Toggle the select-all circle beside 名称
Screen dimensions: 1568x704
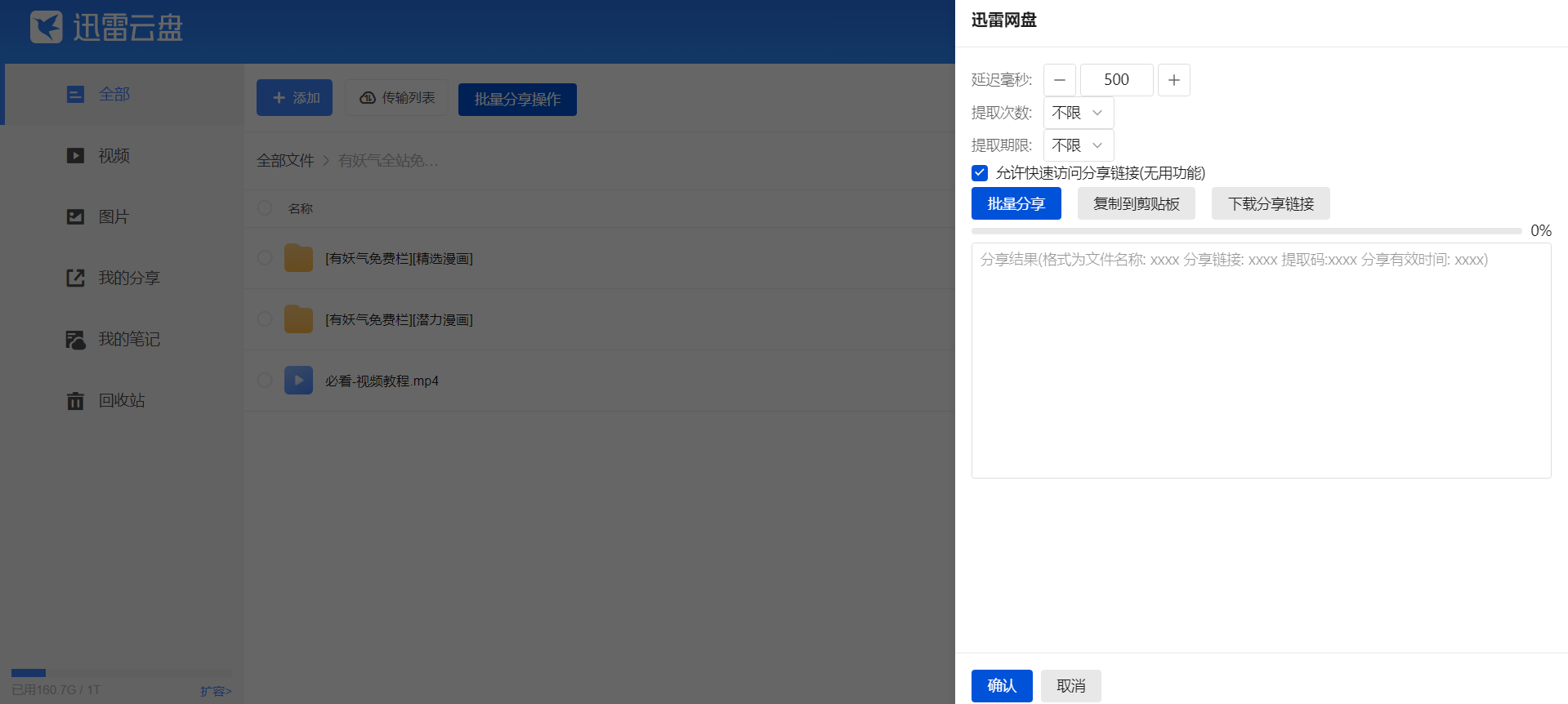coord(265,208)
